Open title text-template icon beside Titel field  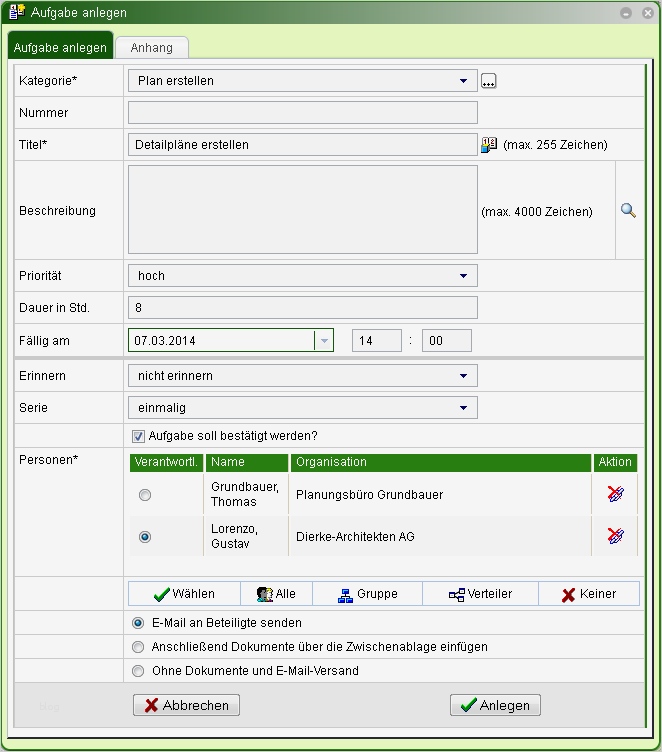click(x=489, y=144)
